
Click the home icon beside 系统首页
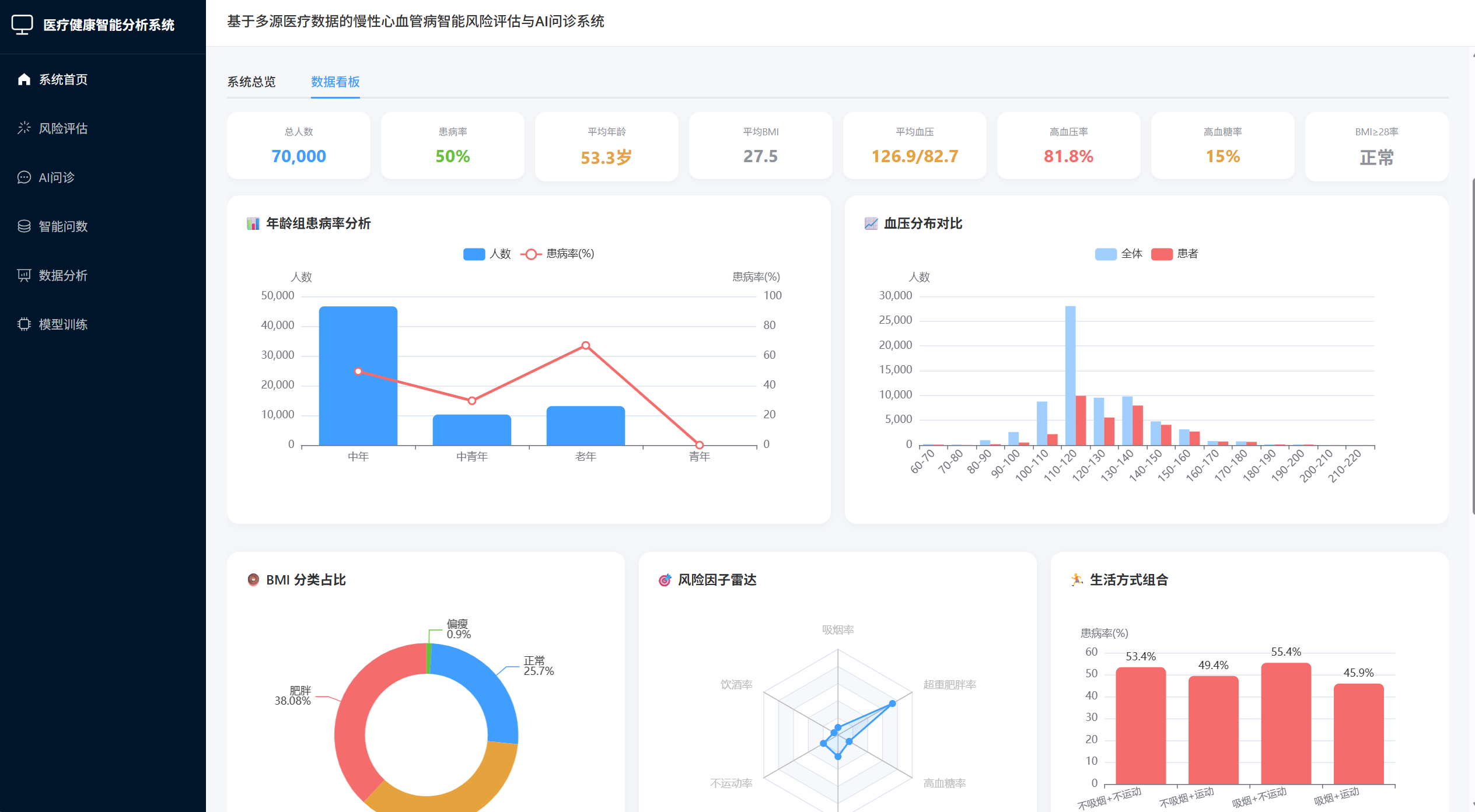click(x=24, y=79)
